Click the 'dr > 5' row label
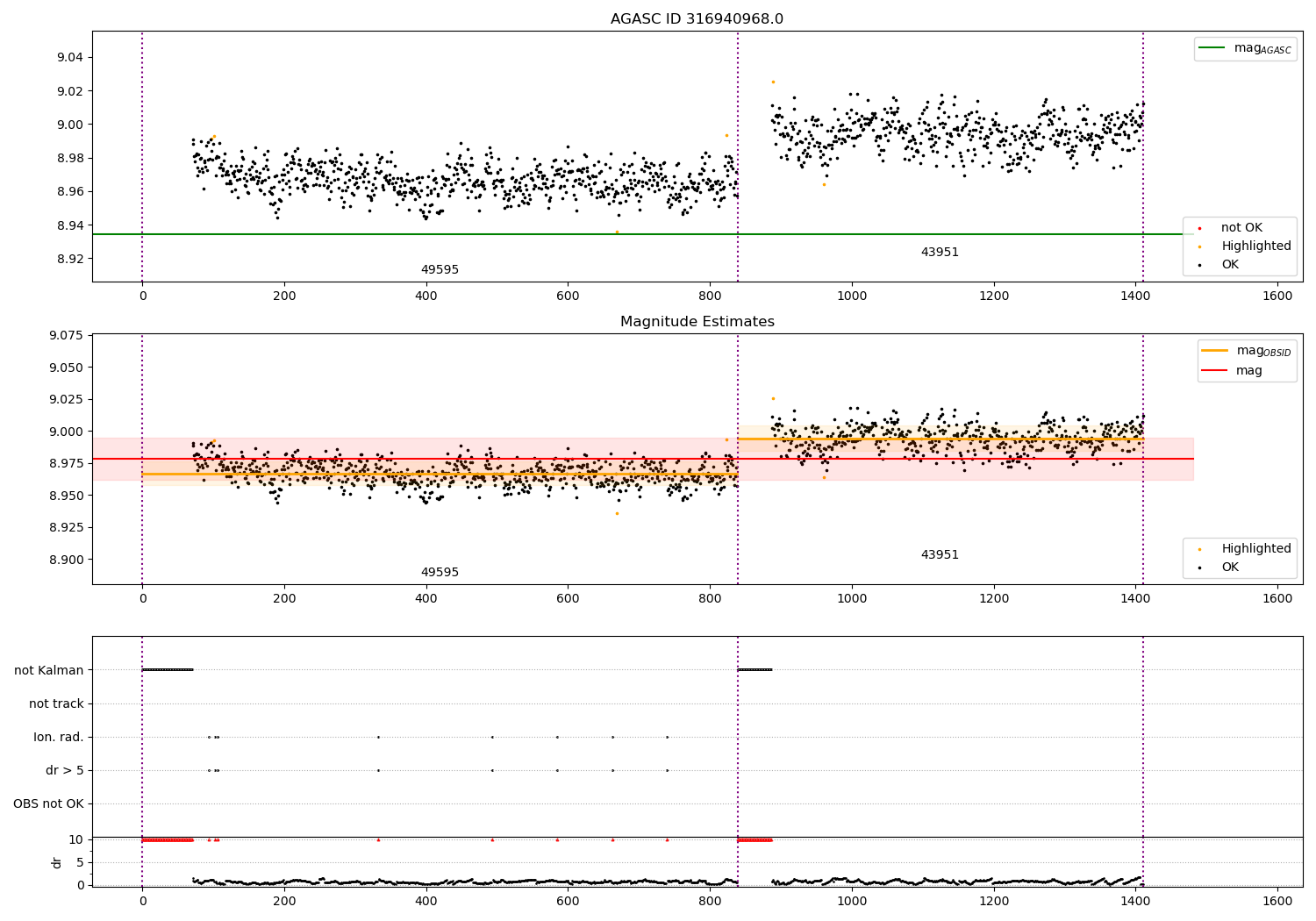The image size is (1316, 921). pyautogui.click(x=65, y=770)
